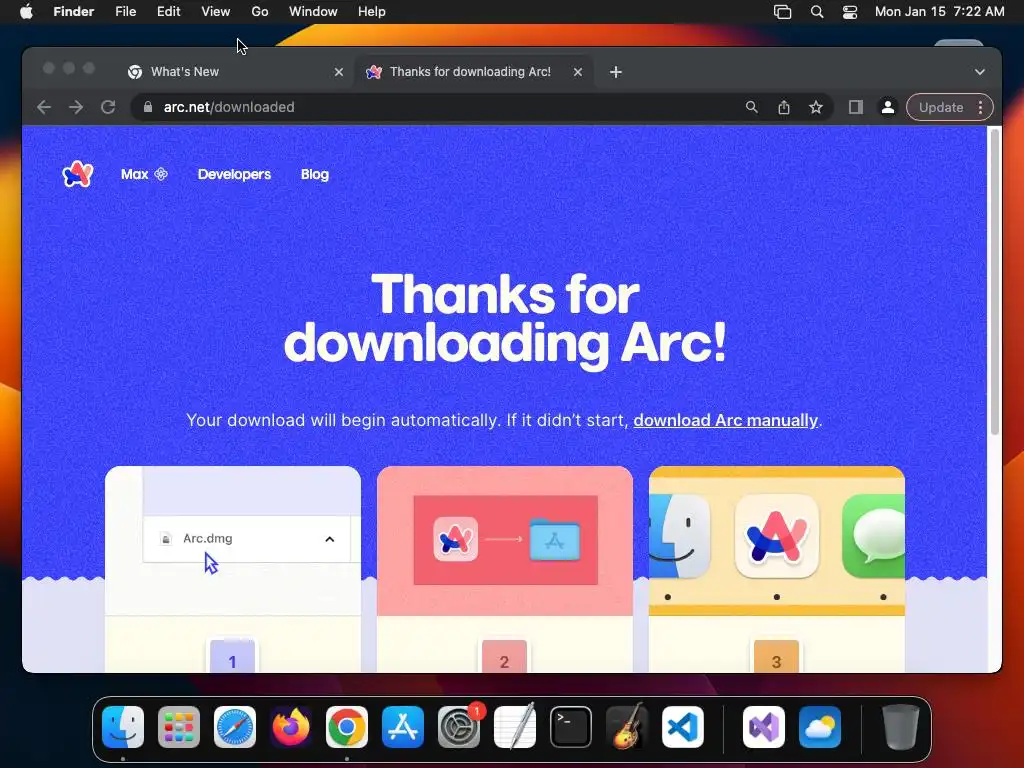Open Finder from the Dock

coord(123,727)
